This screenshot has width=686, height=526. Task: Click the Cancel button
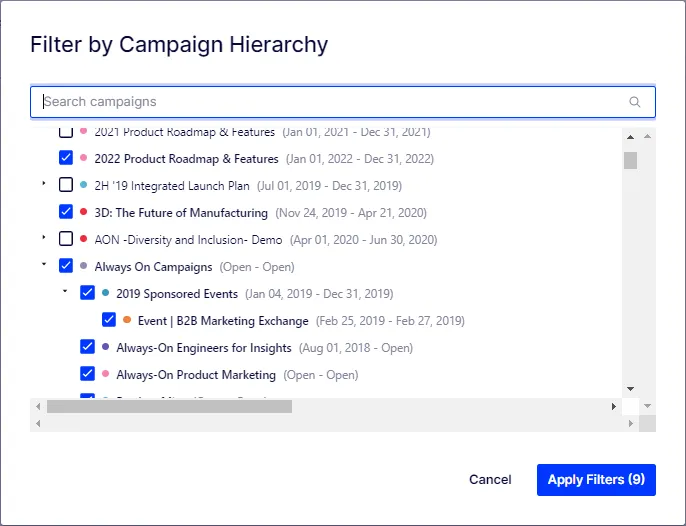tap(490, 480)
